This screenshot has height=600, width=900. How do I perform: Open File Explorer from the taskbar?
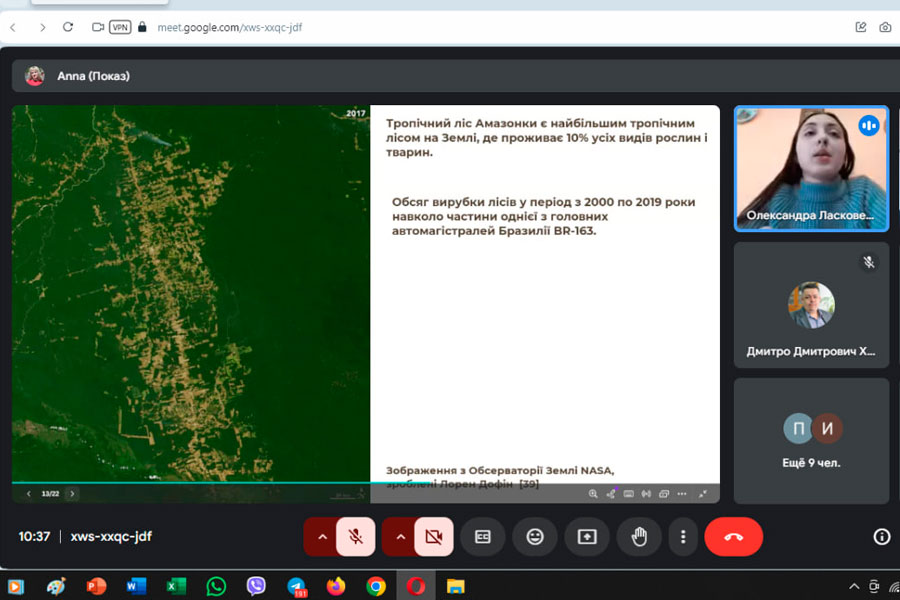(456, 586)
